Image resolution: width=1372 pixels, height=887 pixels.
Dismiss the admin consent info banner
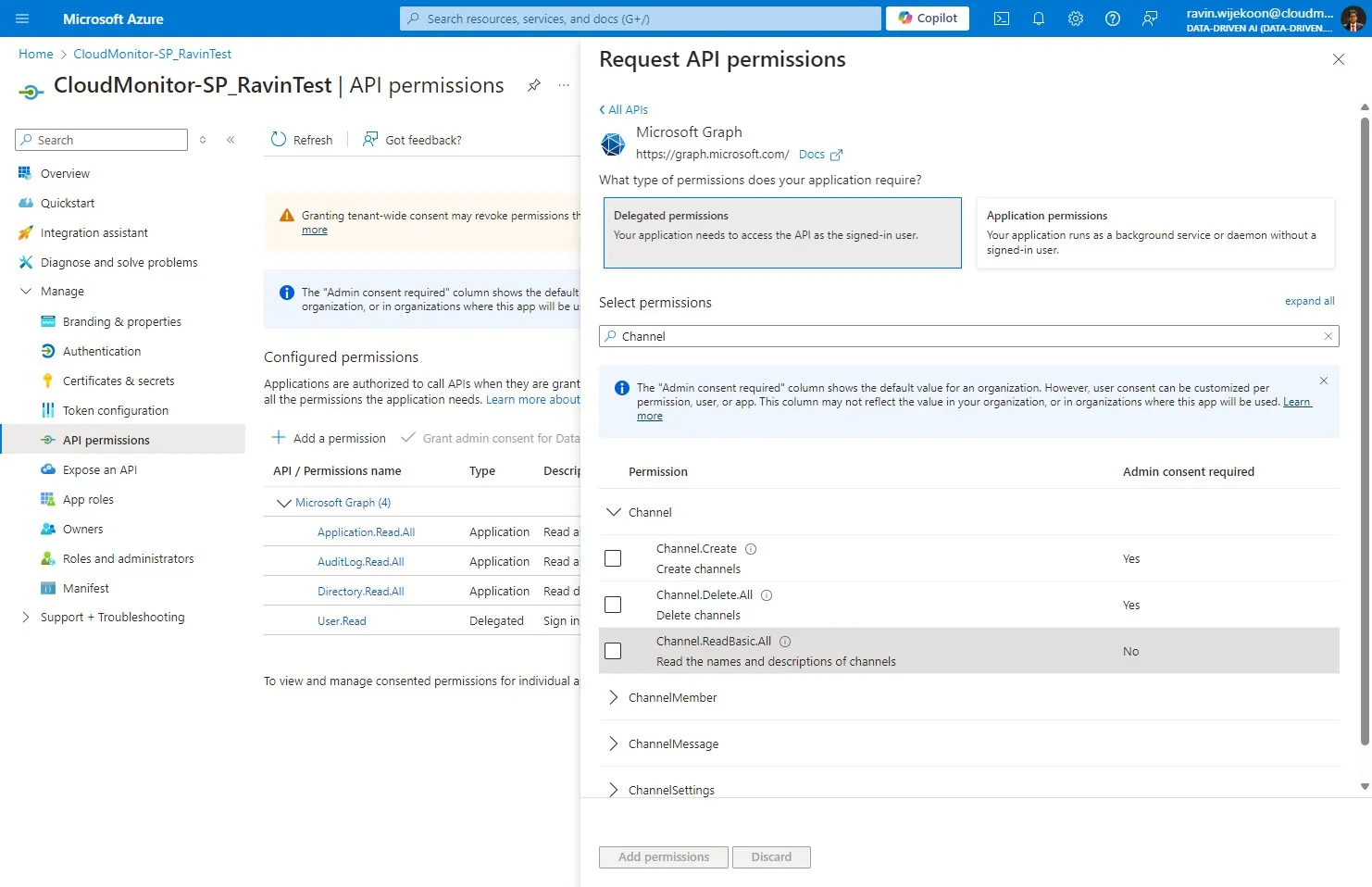coord(1324,381)
